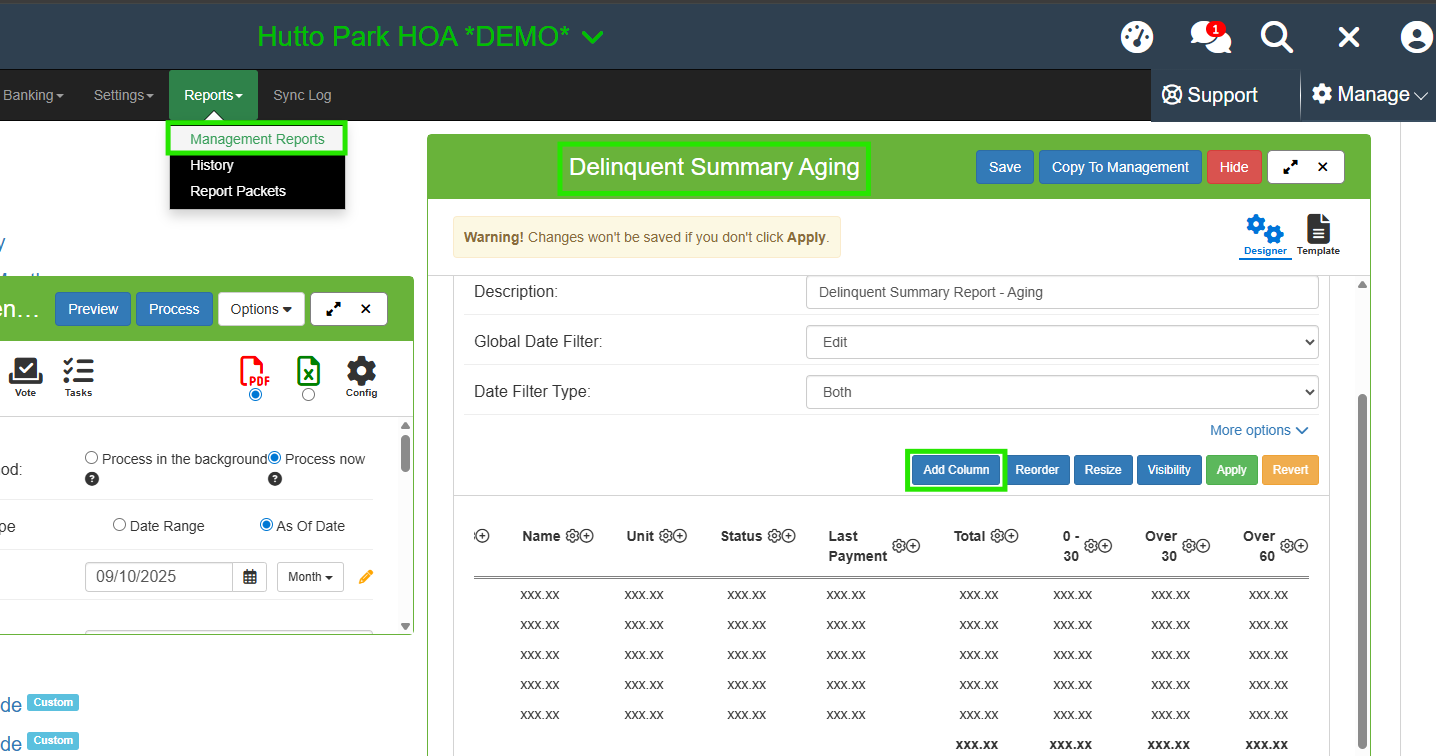Click the search magnifier icon
The height and width of the screenshot is (756, 1436).
pos(1276,37)
